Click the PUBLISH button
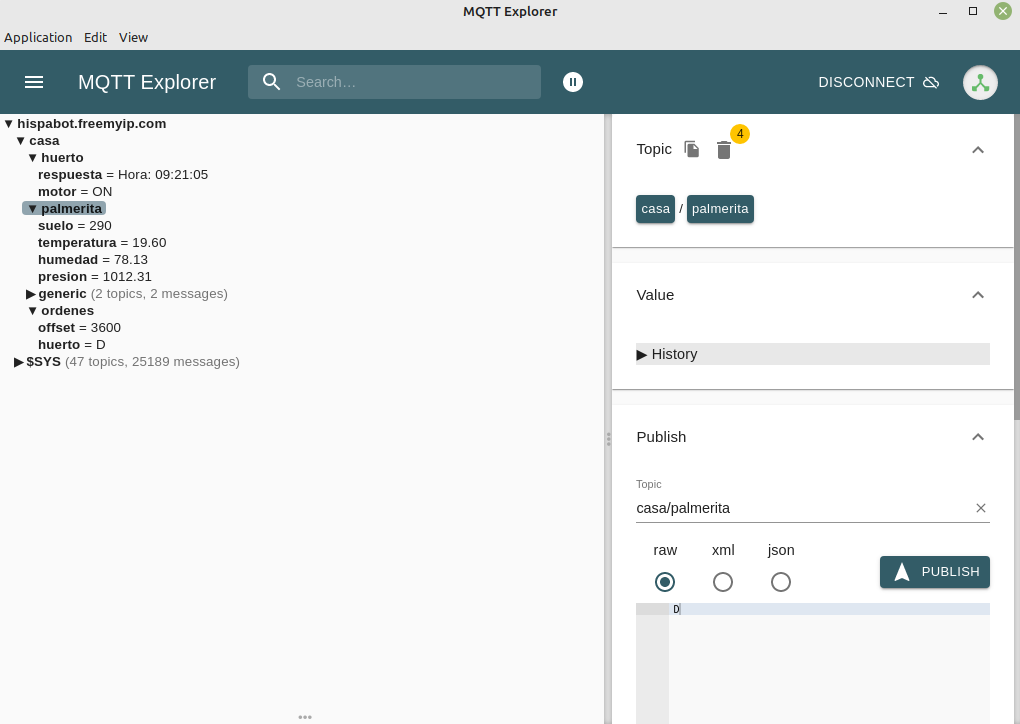1020x724 pixels. click(935, 572)
